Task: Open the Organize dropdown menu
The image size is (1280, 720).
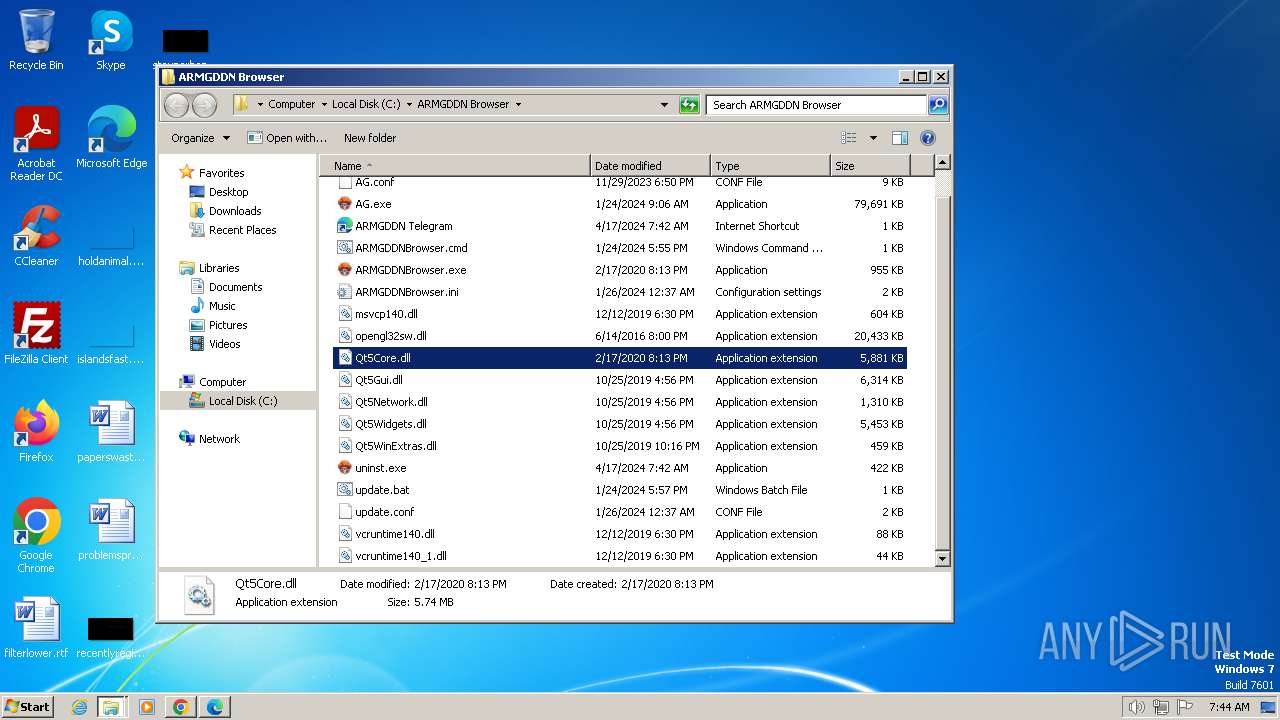Action: coord(200,138)
